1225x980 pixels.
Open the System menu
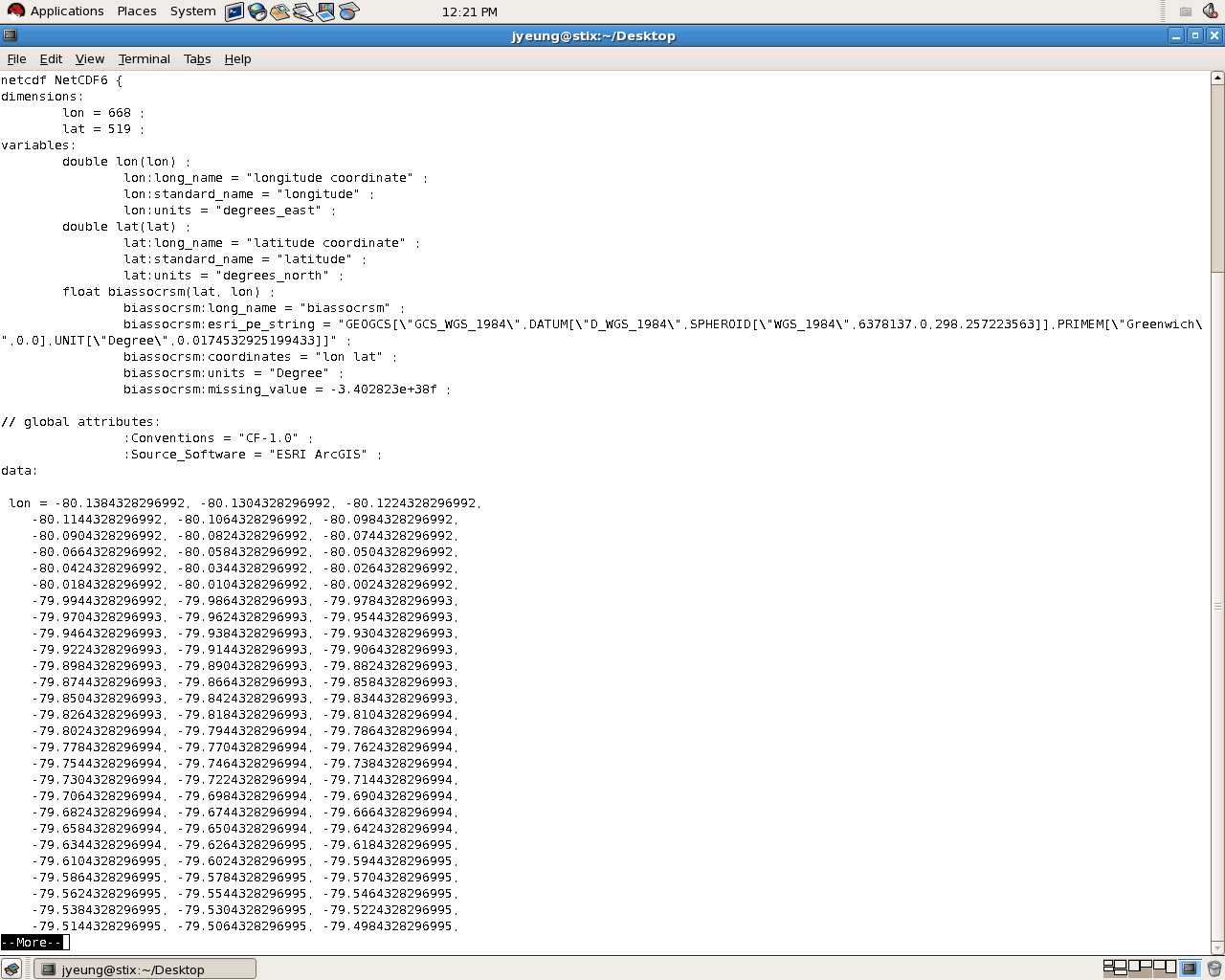[192, 11]
